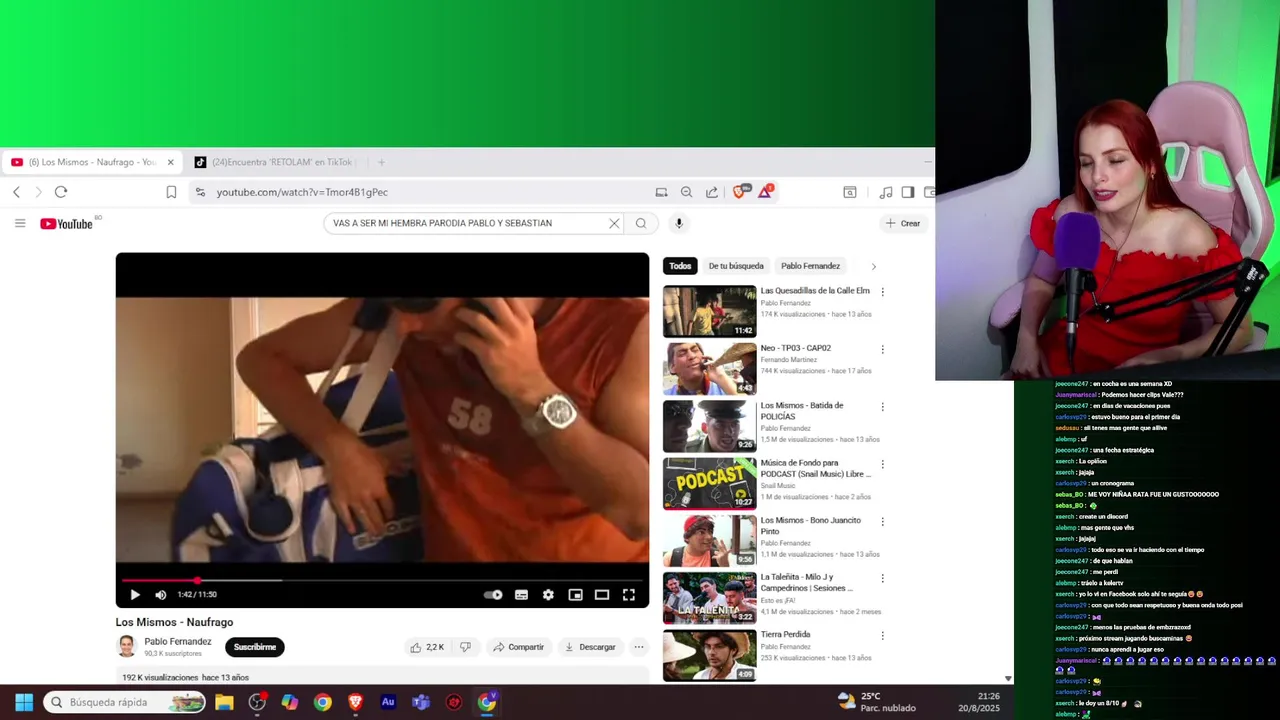Reload the page with the refresh icon
Image resolution: width=1280 pixels, height=720 pixels.
coord(61,192)
